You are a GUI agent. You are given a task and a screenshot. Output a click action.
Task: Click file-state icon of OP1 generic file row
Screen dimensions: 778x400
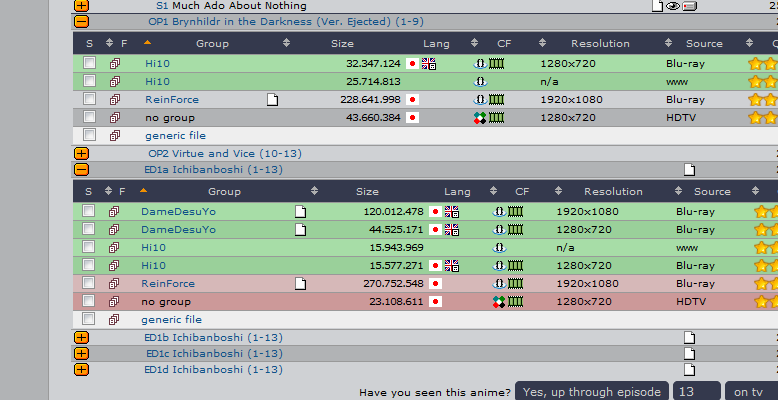coord(115,135)
